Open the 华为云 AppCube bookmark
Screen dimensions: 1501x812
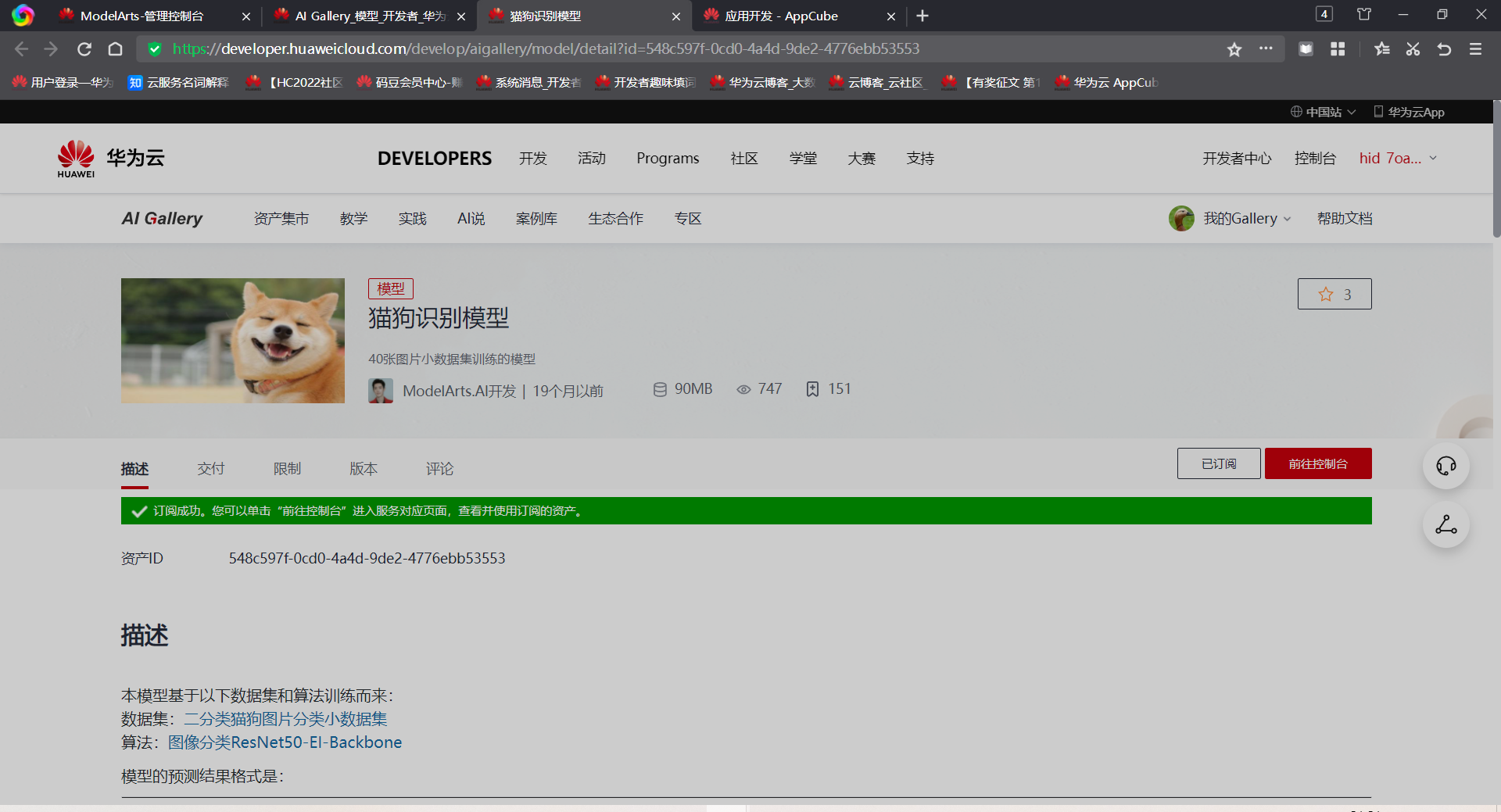[x=1106, y=82]
